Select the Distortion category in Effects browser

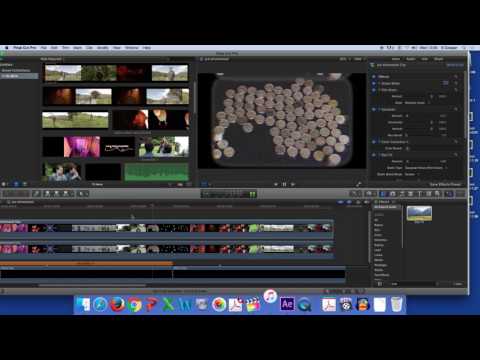pyautogui.click(x=381, y=240)
